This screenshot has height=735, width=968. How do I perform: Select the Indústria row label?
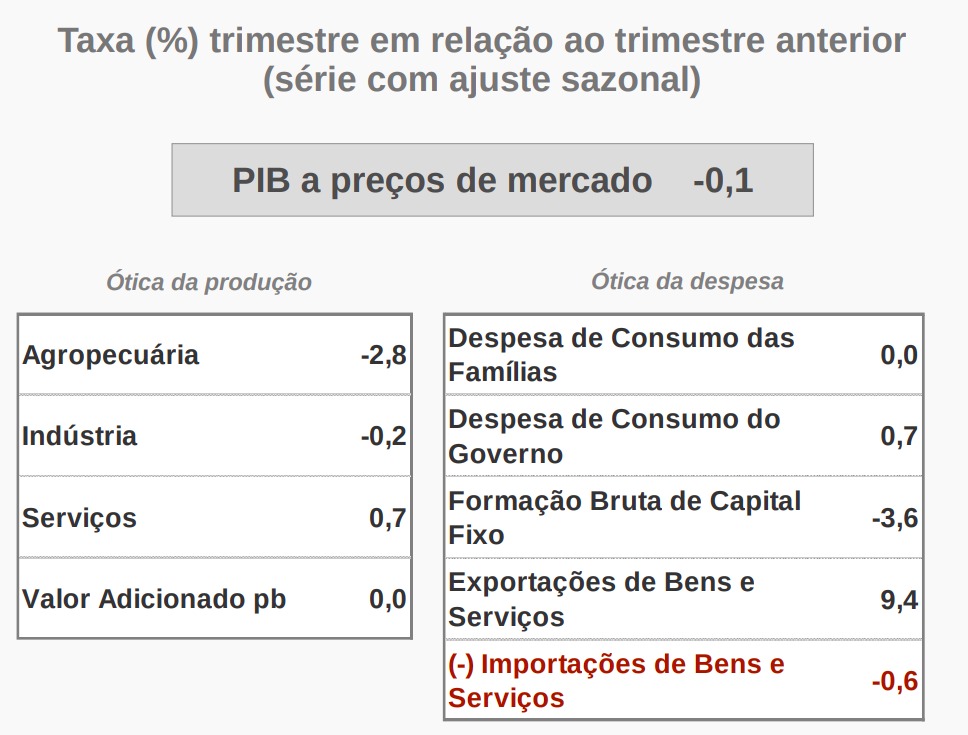pyautogui.click(x=80, y=436)
